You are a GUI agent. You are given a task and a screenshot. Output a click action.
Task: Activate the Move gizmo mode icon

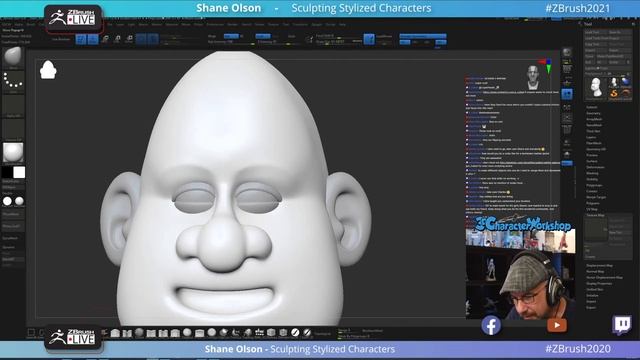pyautogui.click(x=105, y=39)
